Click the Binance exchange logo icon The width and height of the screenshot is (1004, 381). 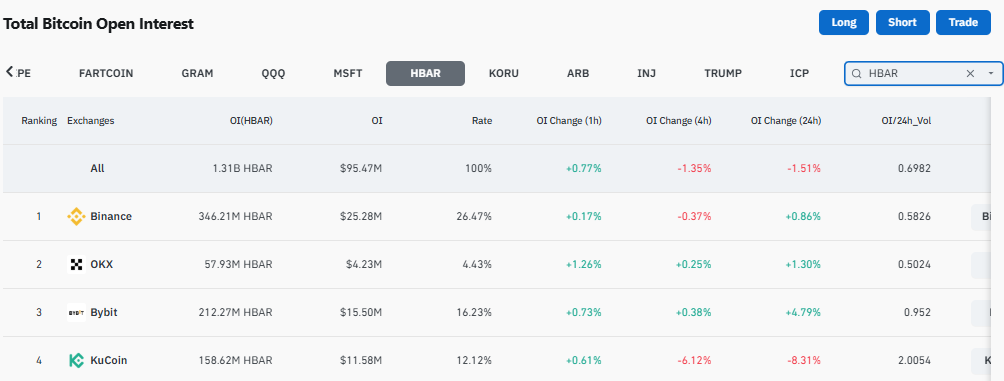click(76, 216)
